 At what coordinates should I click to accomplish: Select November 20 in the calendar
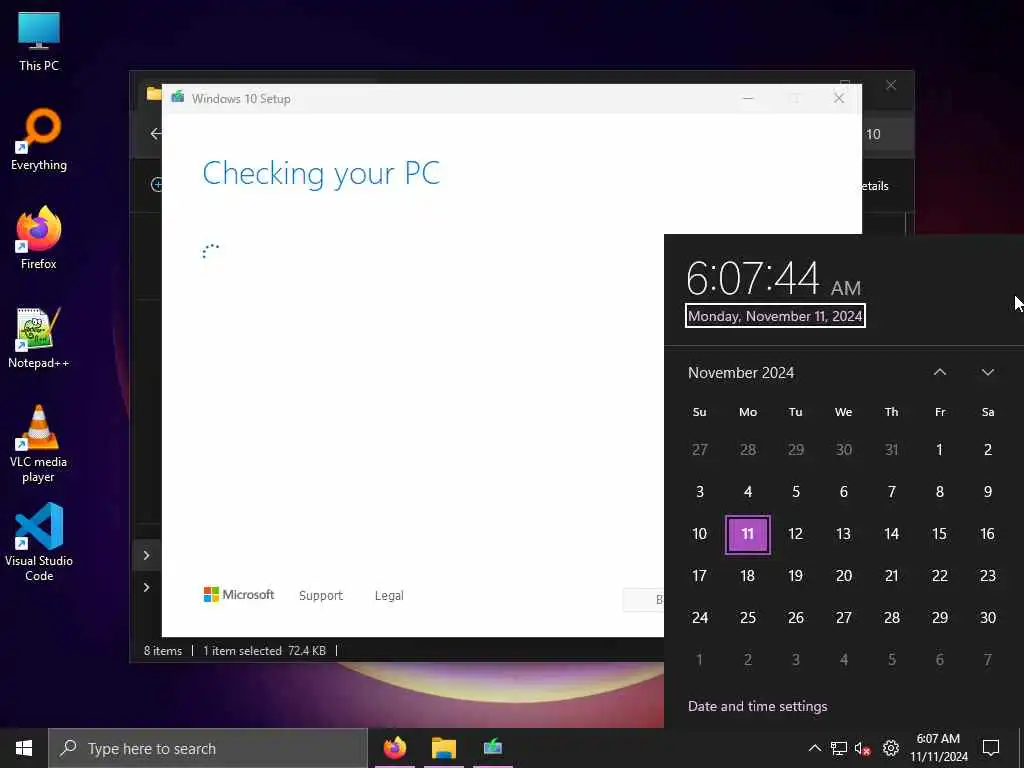pyautogui.click(x=843, y=576)
